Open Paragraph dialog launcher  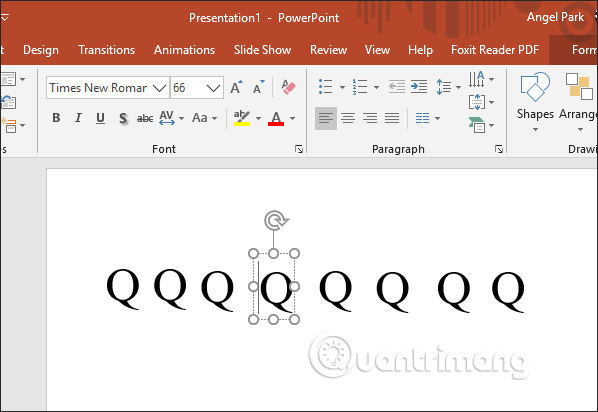tap(499, 149)
